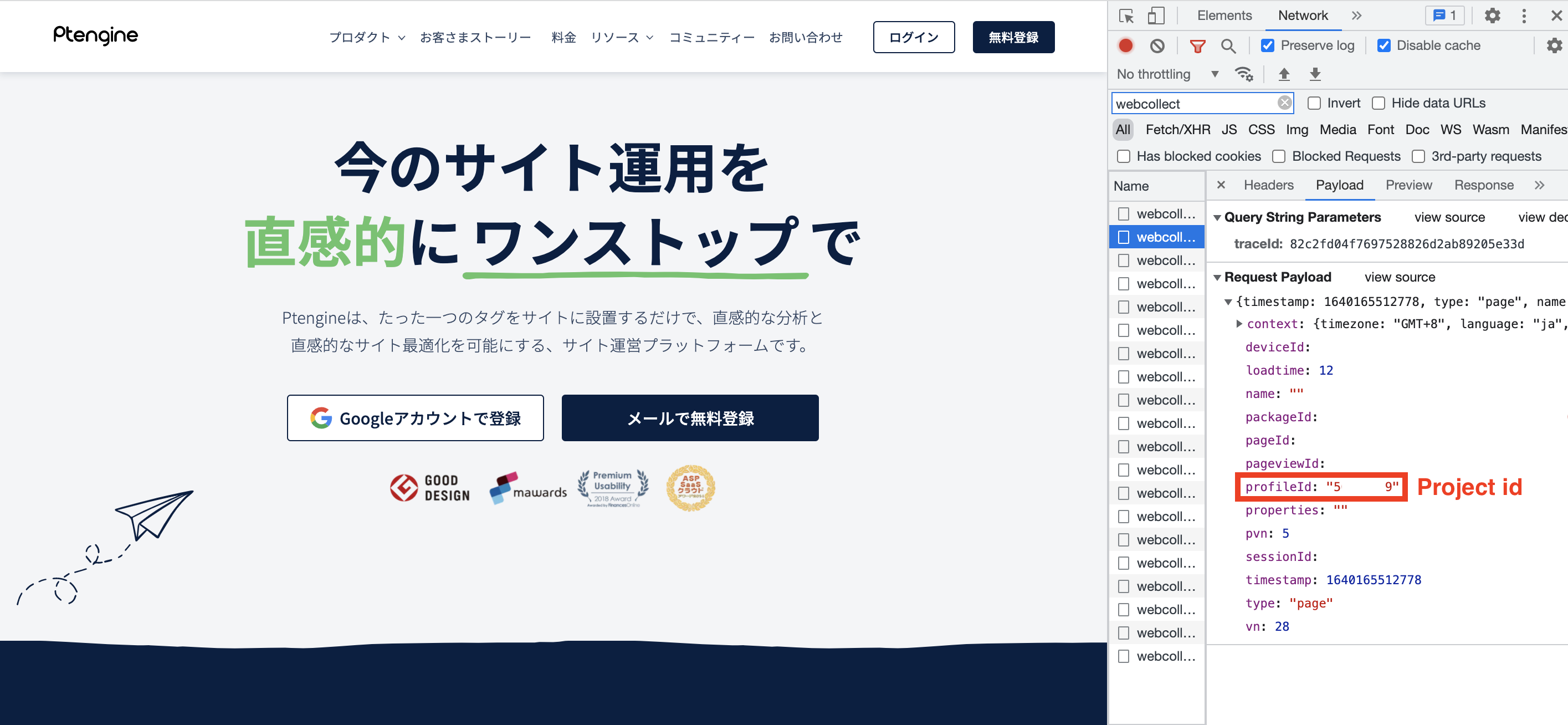1568x725 pixels.
Task: Export HAR file download arrow
Action: coord(1315,74)
